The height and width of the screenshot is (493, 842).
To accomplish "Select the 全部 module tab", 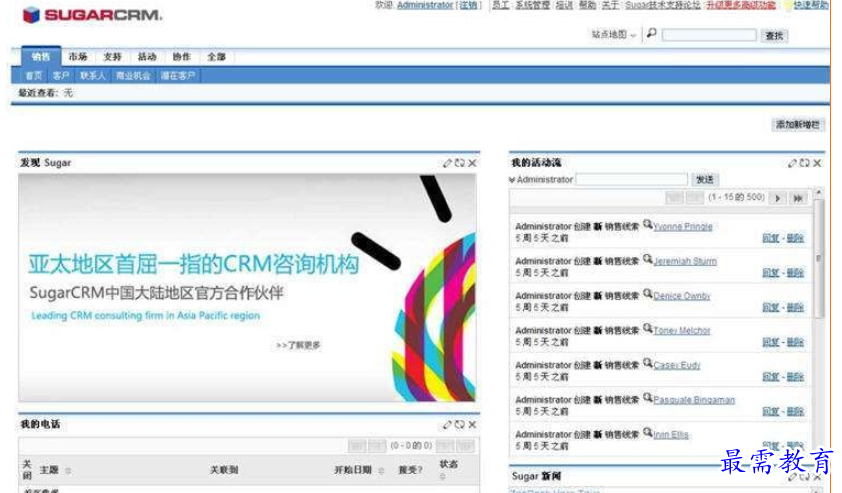I will pos(216,56).
